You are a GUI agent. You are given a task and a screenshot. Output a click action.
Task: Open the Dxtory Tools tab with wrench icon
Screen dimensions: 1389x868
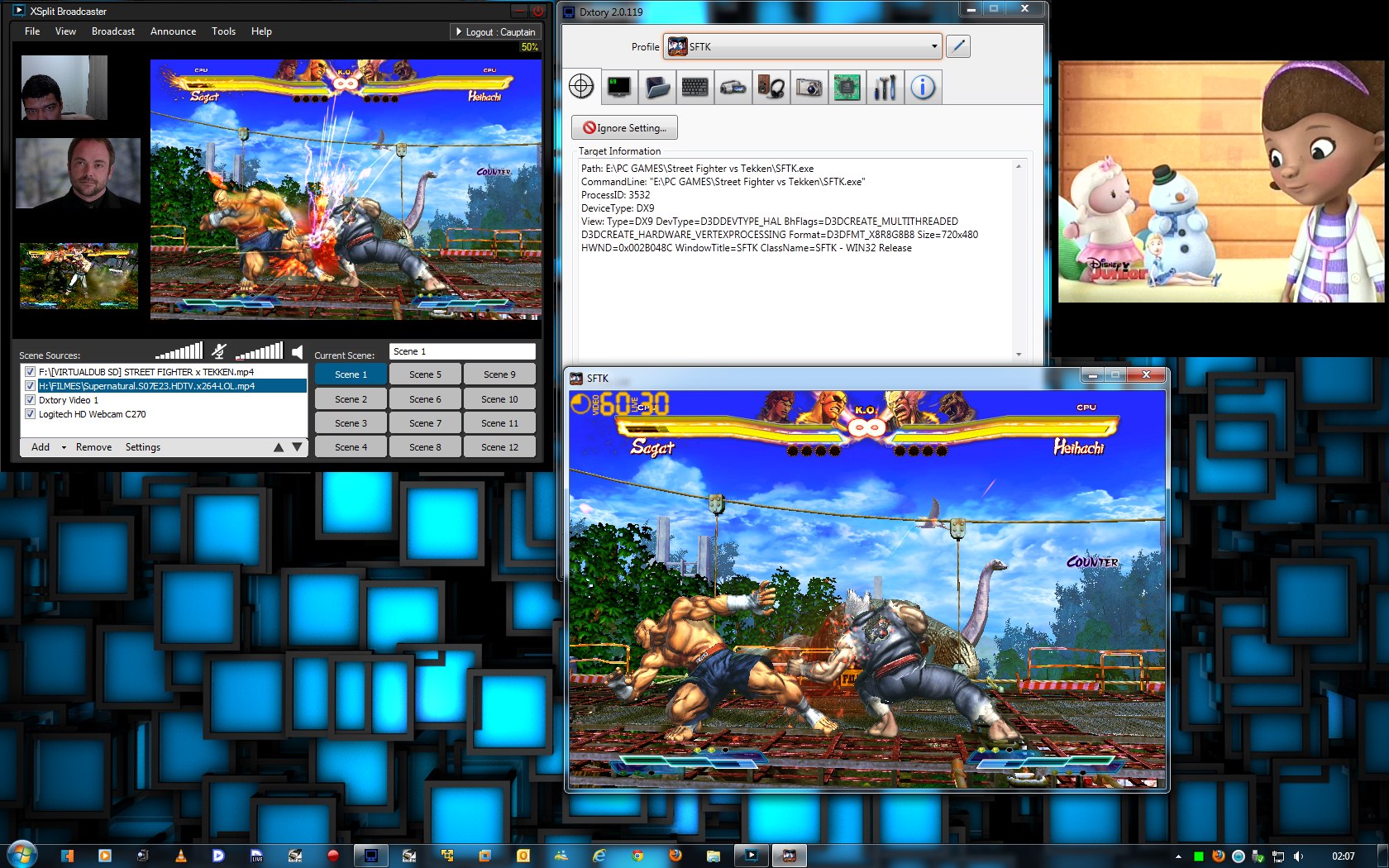885,86
